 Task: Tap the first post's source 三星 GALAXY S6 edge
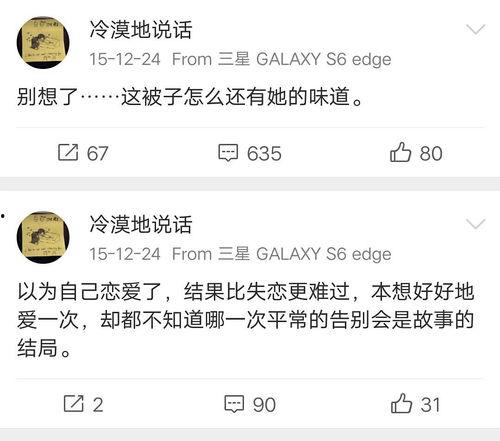click(x=304, y=60)
